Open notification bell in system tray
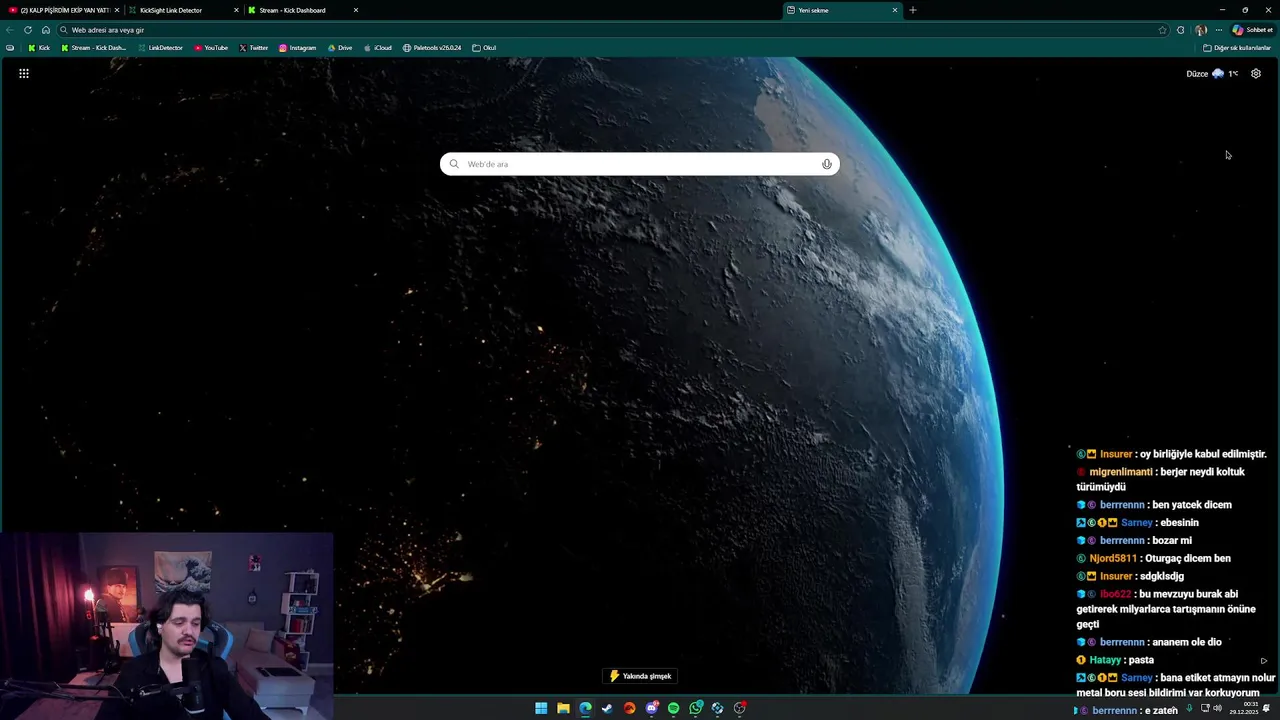 pyautogui.click(x=1267, y=708)
